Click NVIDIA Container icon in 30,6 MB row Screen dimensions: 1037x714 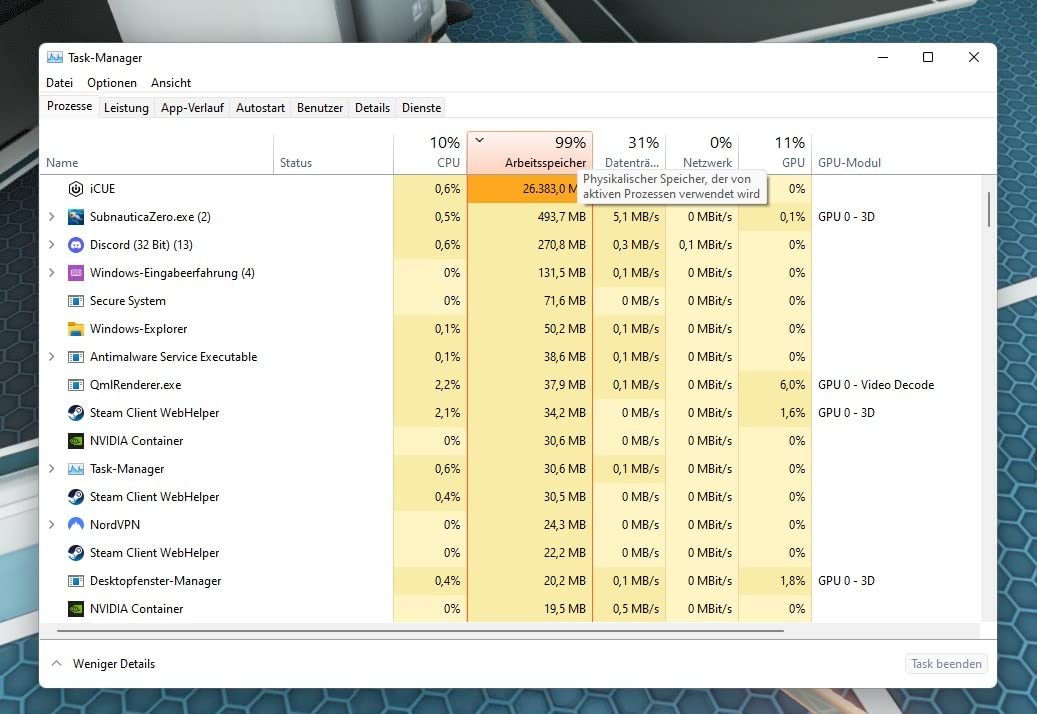point(76,441)
